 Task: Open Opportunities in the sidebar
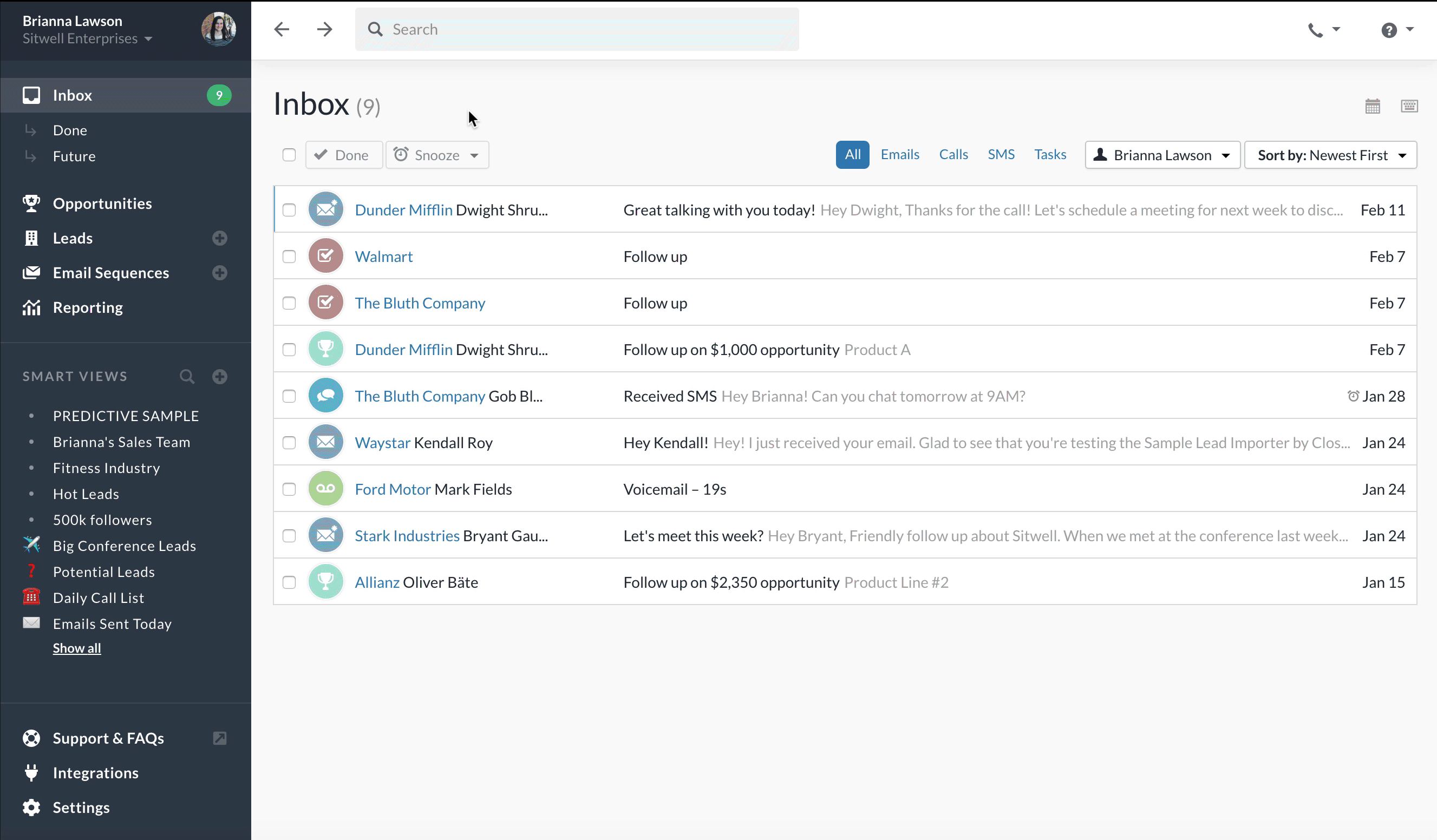pyautogui.click(x=102, y=204)
